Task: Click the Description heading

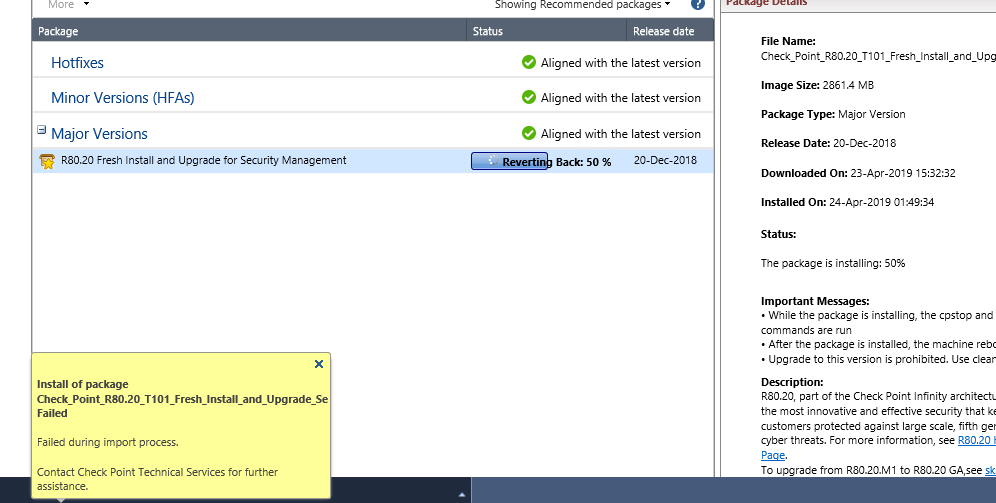Action: click(x=792, y=382)
